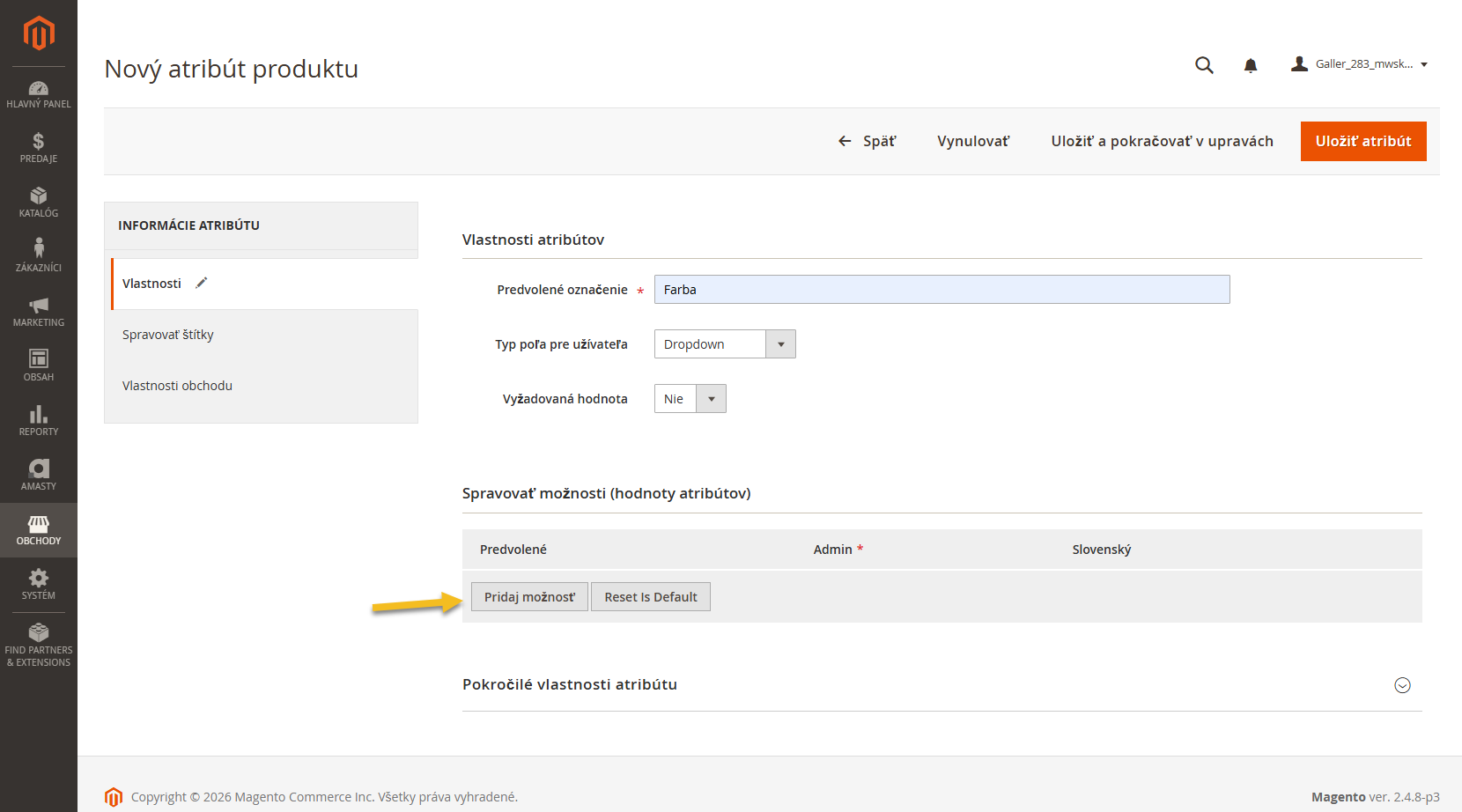Open Vyžadovaná hodnota Nie dropdown
The image size is (1462, 812).
tap(690, 399)
